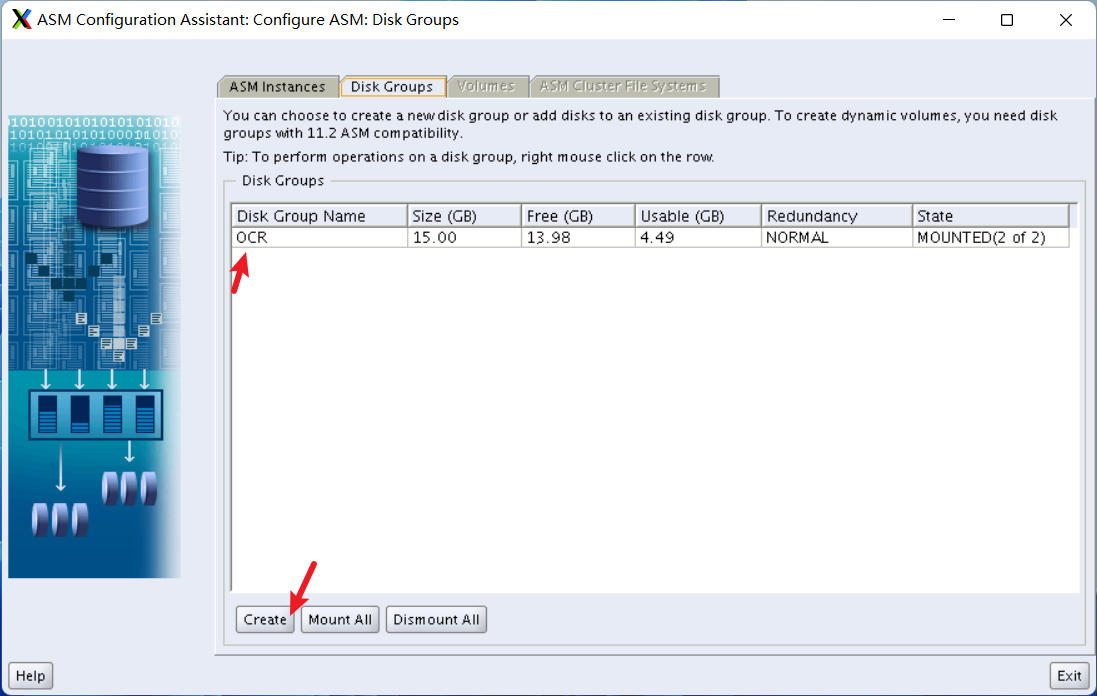Screen dimensions: 1097x696
Task: Select the Disk Groups tab
Action: [392, 86]
